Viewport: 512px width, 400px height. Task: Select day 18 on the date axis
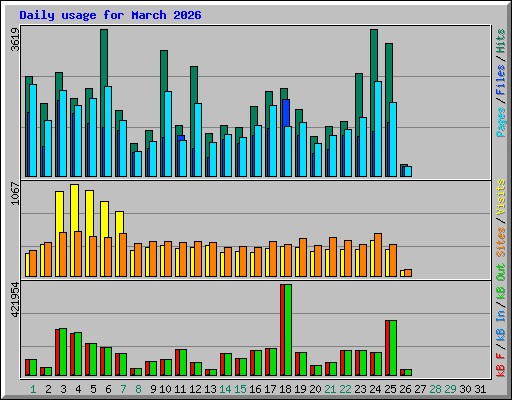click(x=285, y=389)
